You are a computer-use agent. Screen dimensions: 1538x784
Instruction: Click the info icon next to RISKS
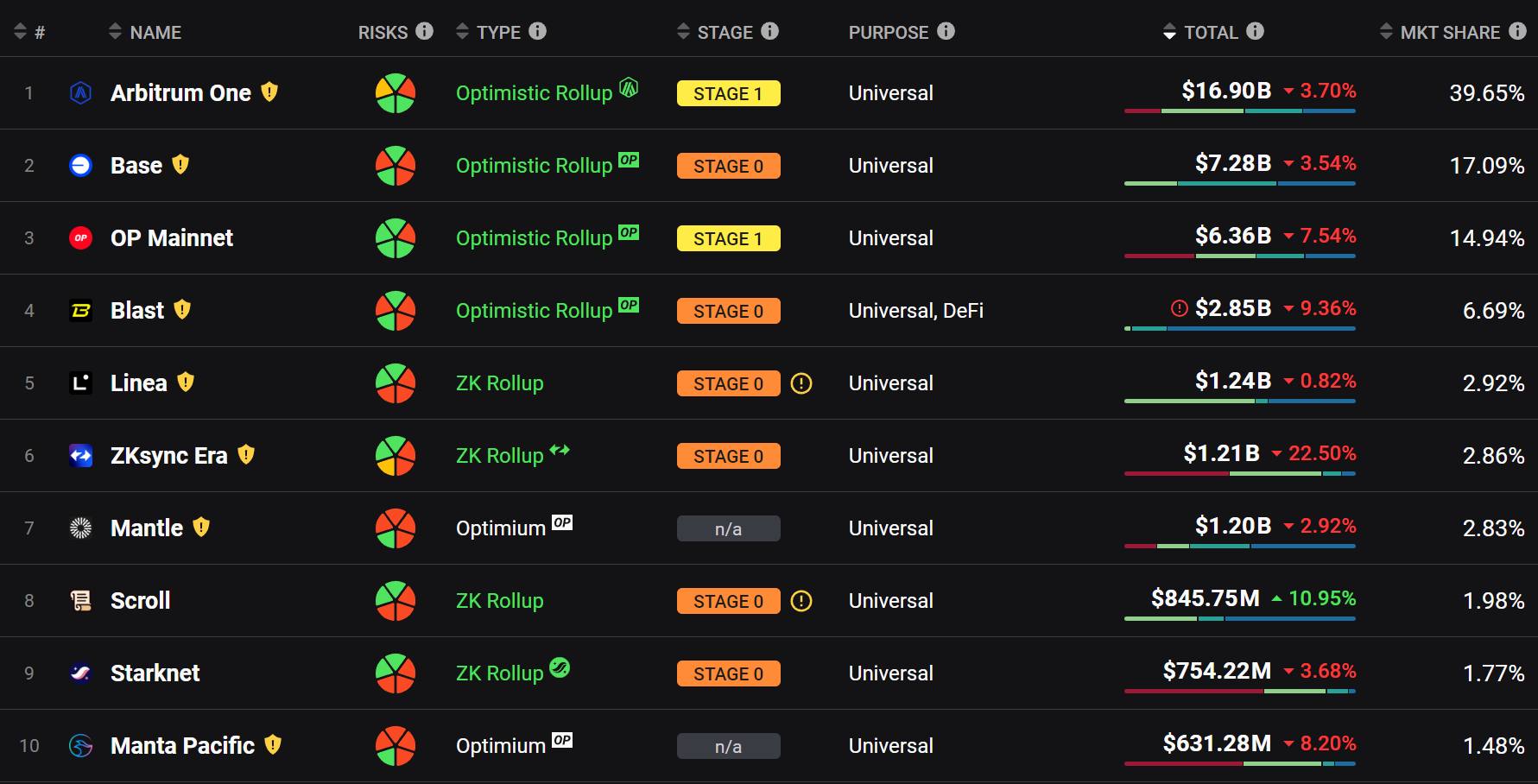point(424,31)
